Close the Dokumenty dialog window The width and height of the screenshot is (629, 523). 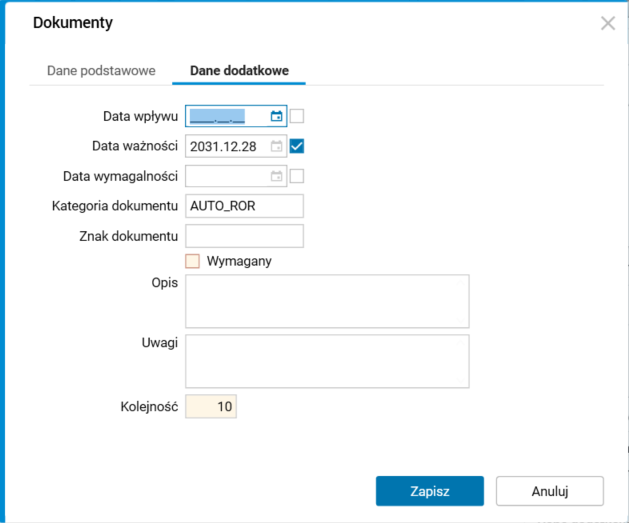pos(608,23)
